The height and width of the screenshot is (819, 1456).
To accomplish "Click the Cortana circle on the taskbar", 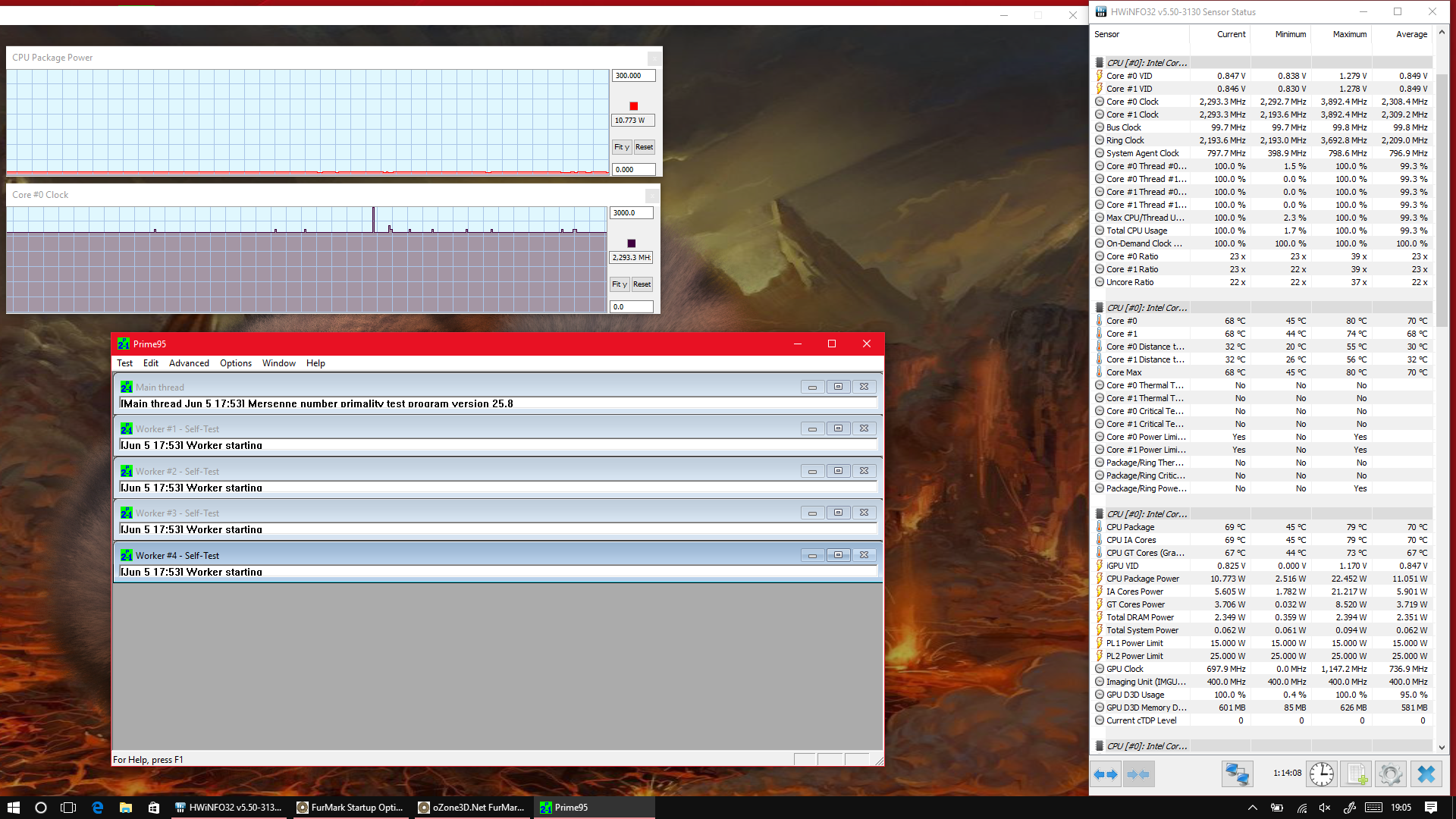I will click(41, 808).
